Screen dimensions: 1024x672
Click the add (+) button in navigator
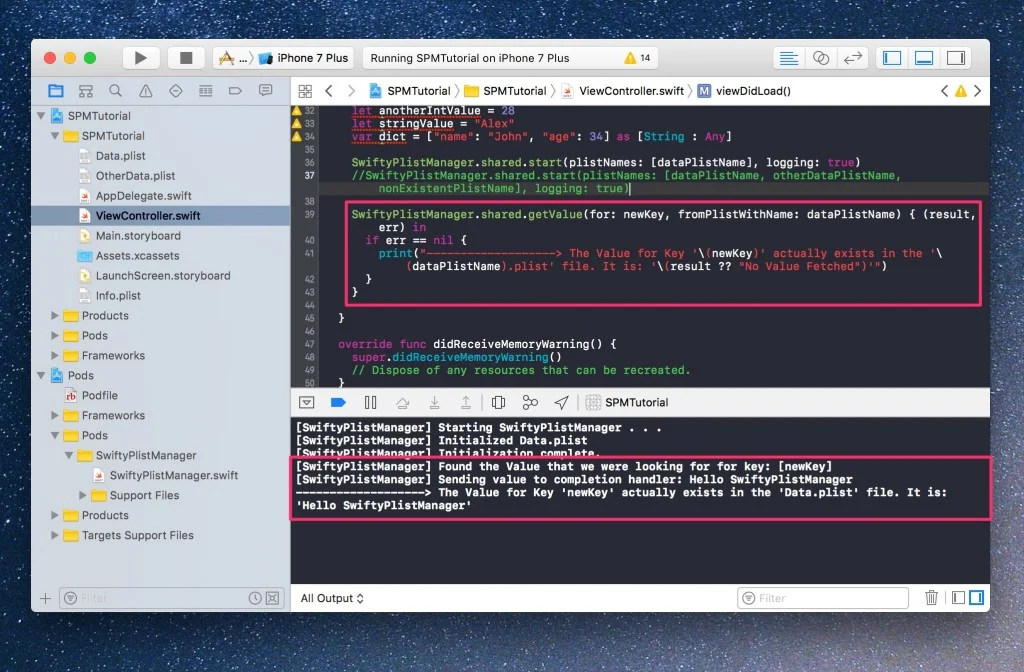(x=45, y=598)
